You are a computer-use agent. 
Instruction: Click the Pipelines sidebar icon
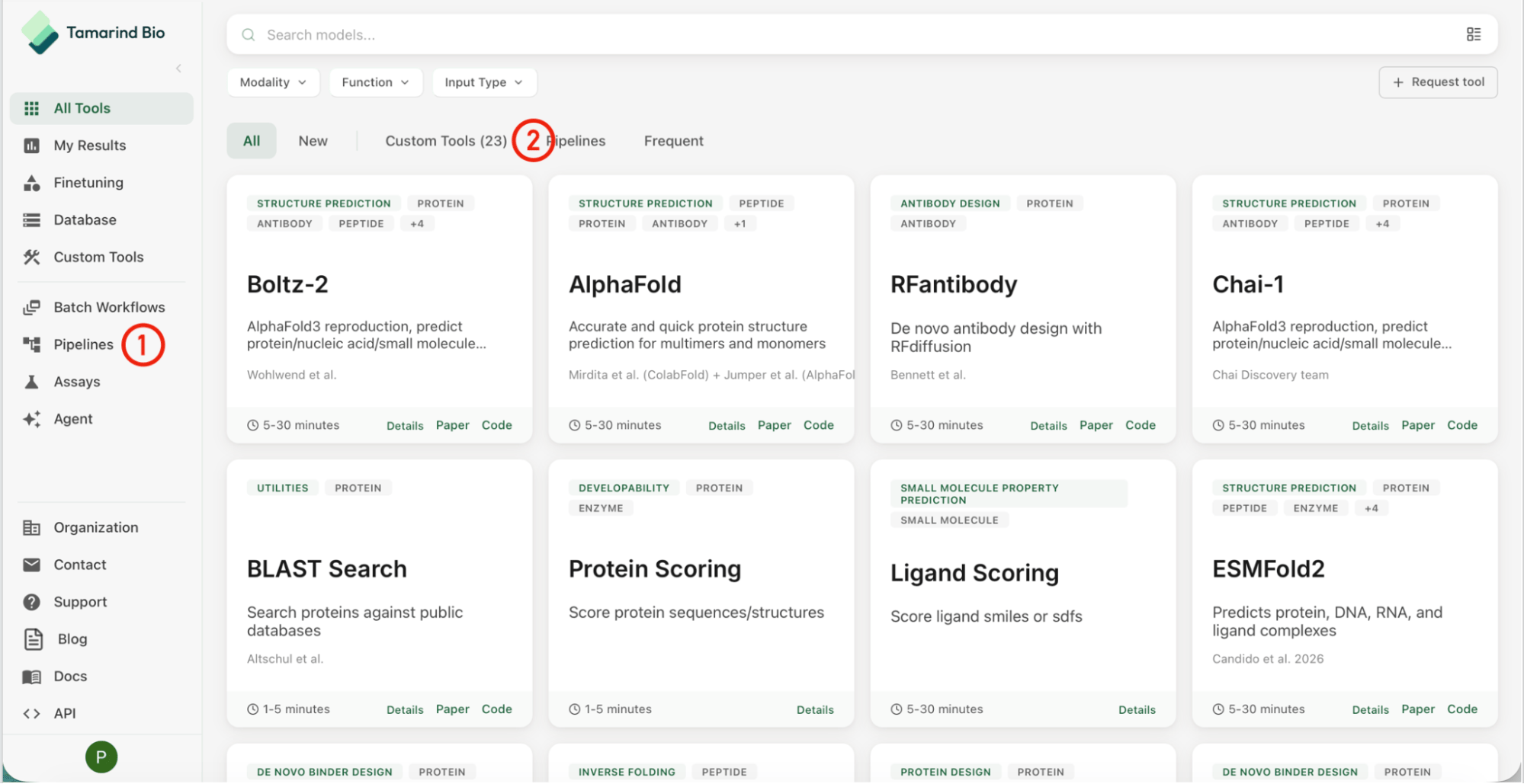31,344
